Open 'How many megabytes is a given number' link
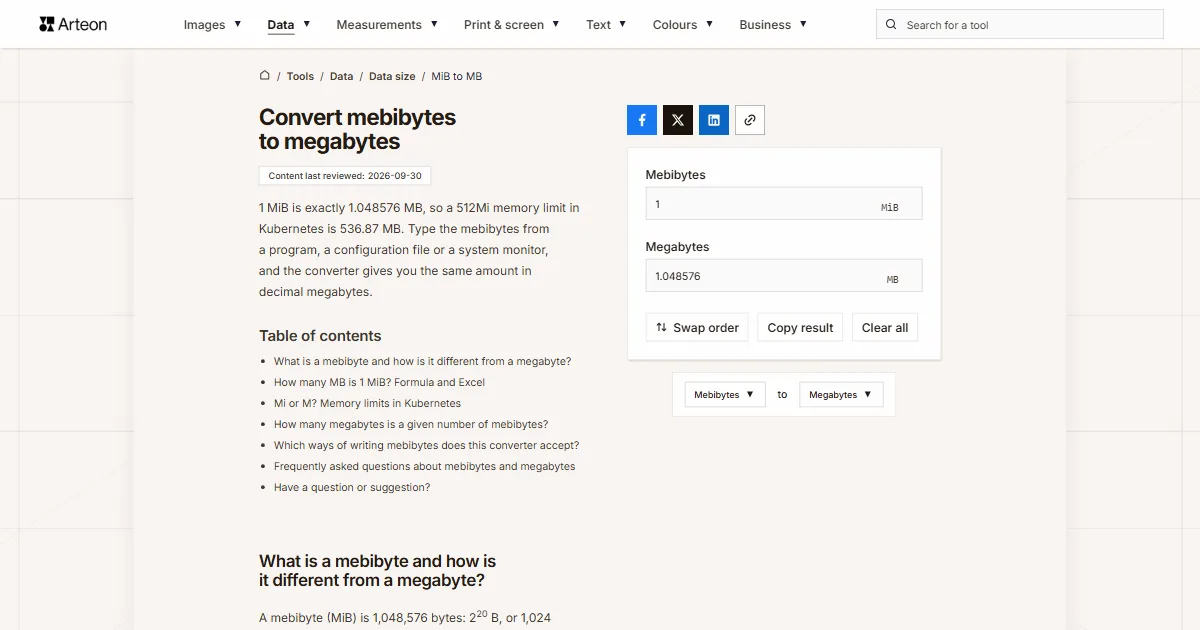 point(411,424)
